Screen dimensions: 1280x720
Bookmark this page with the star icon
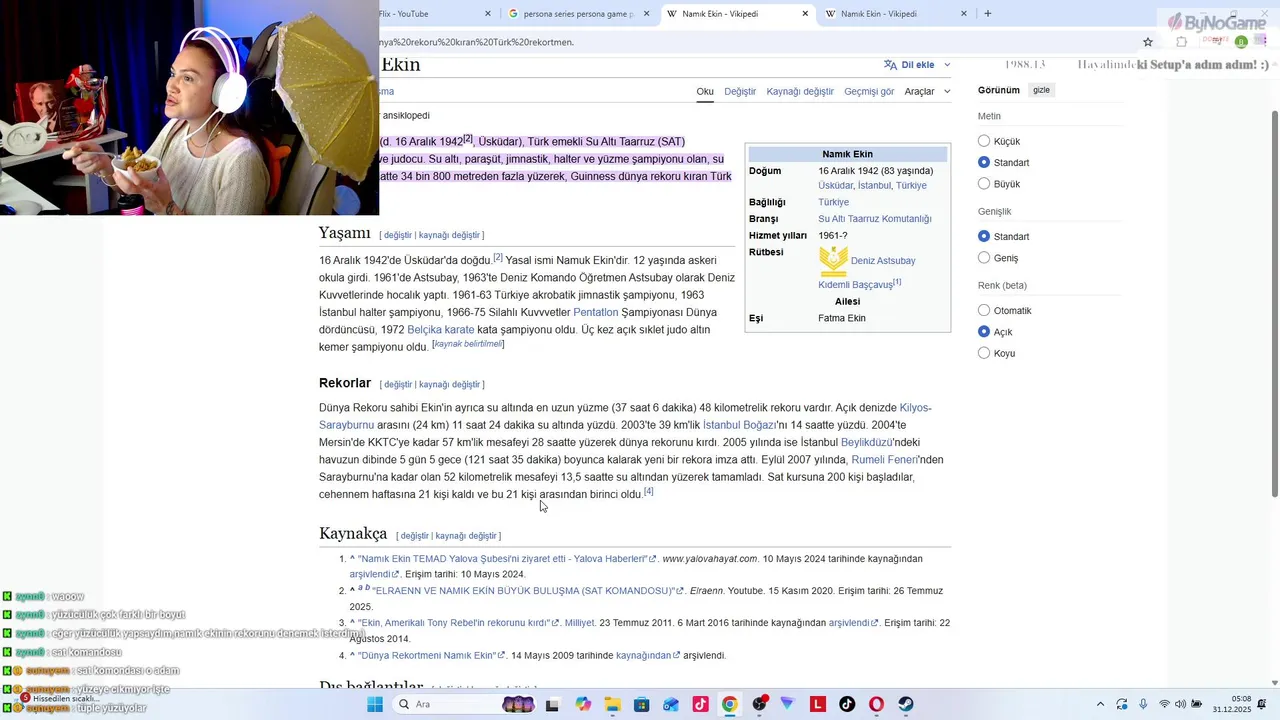(x=1148, y=42)
